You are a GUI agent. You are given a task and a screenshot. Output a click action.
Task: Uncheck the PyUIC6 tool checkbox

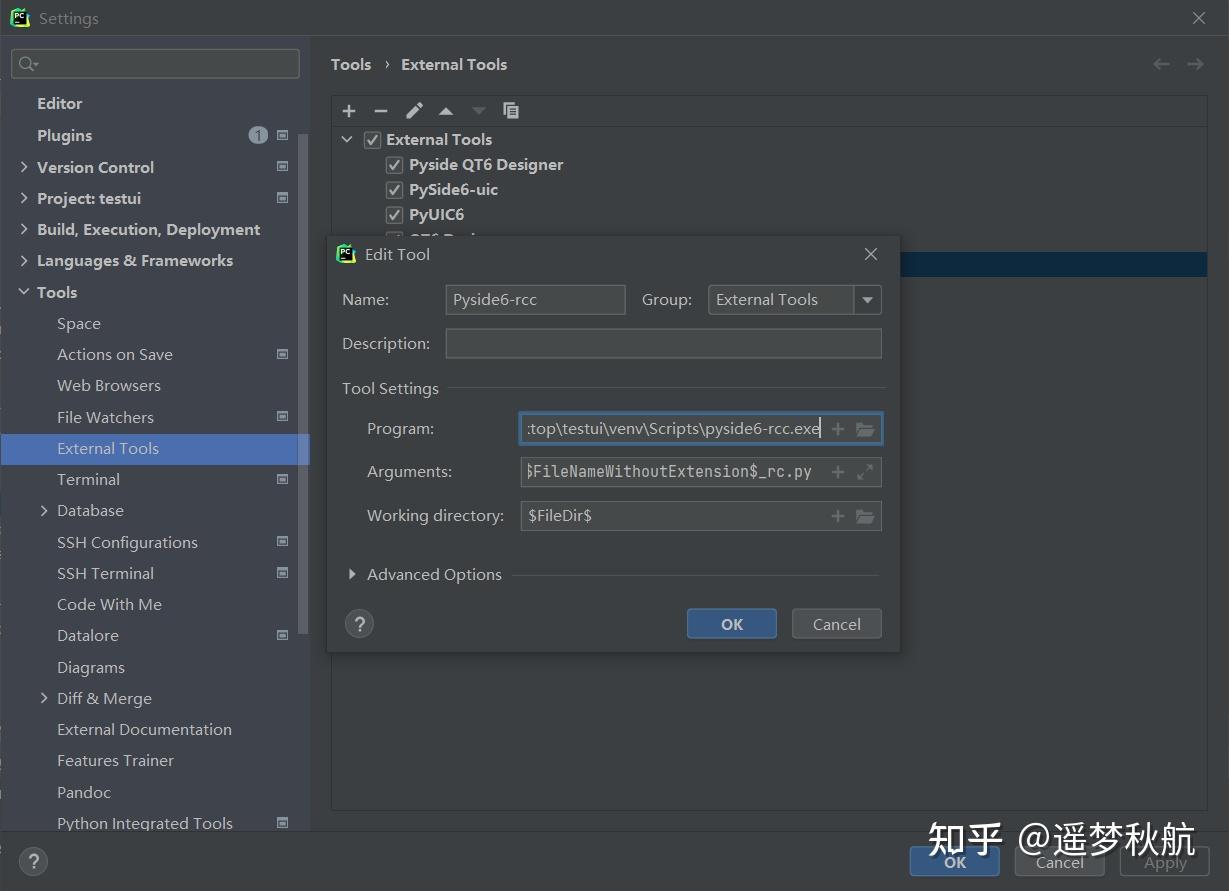pos(394,214)
